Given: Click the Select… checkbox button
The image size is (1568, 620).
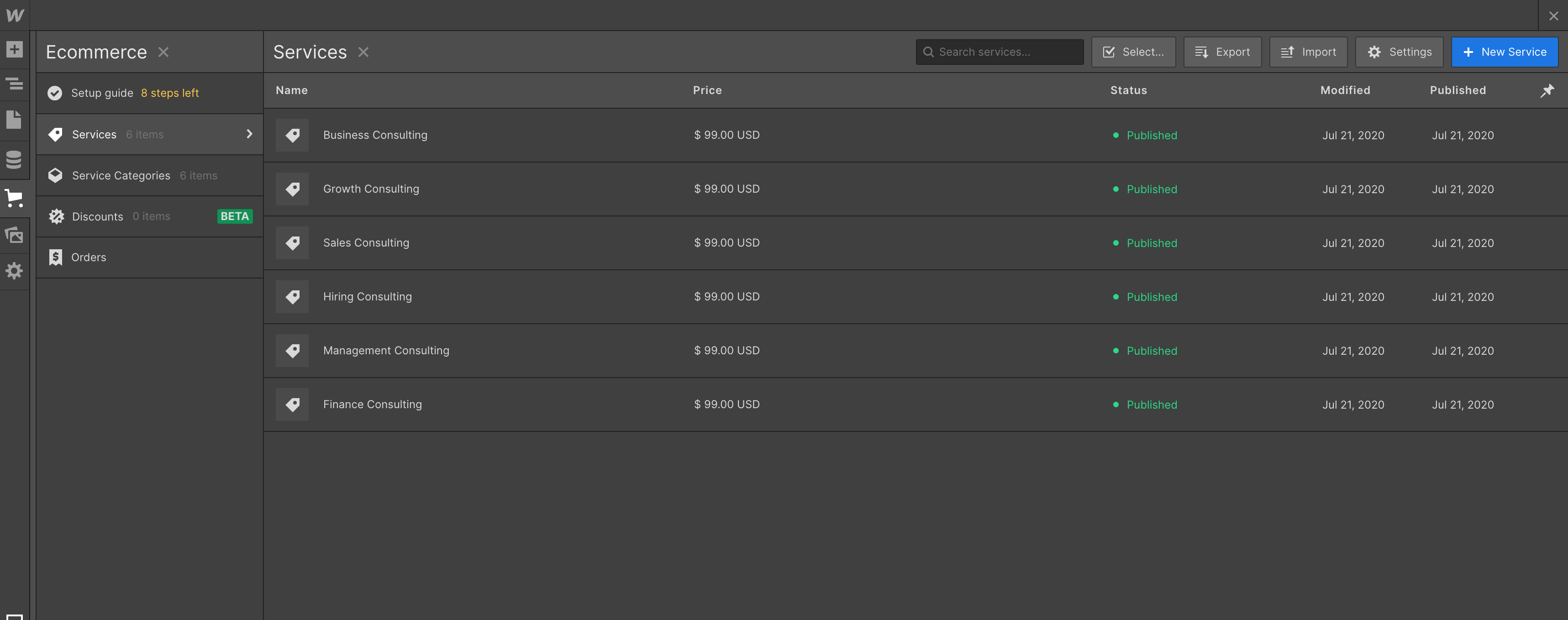Looking at the screenshot, I should (1133, 53).
